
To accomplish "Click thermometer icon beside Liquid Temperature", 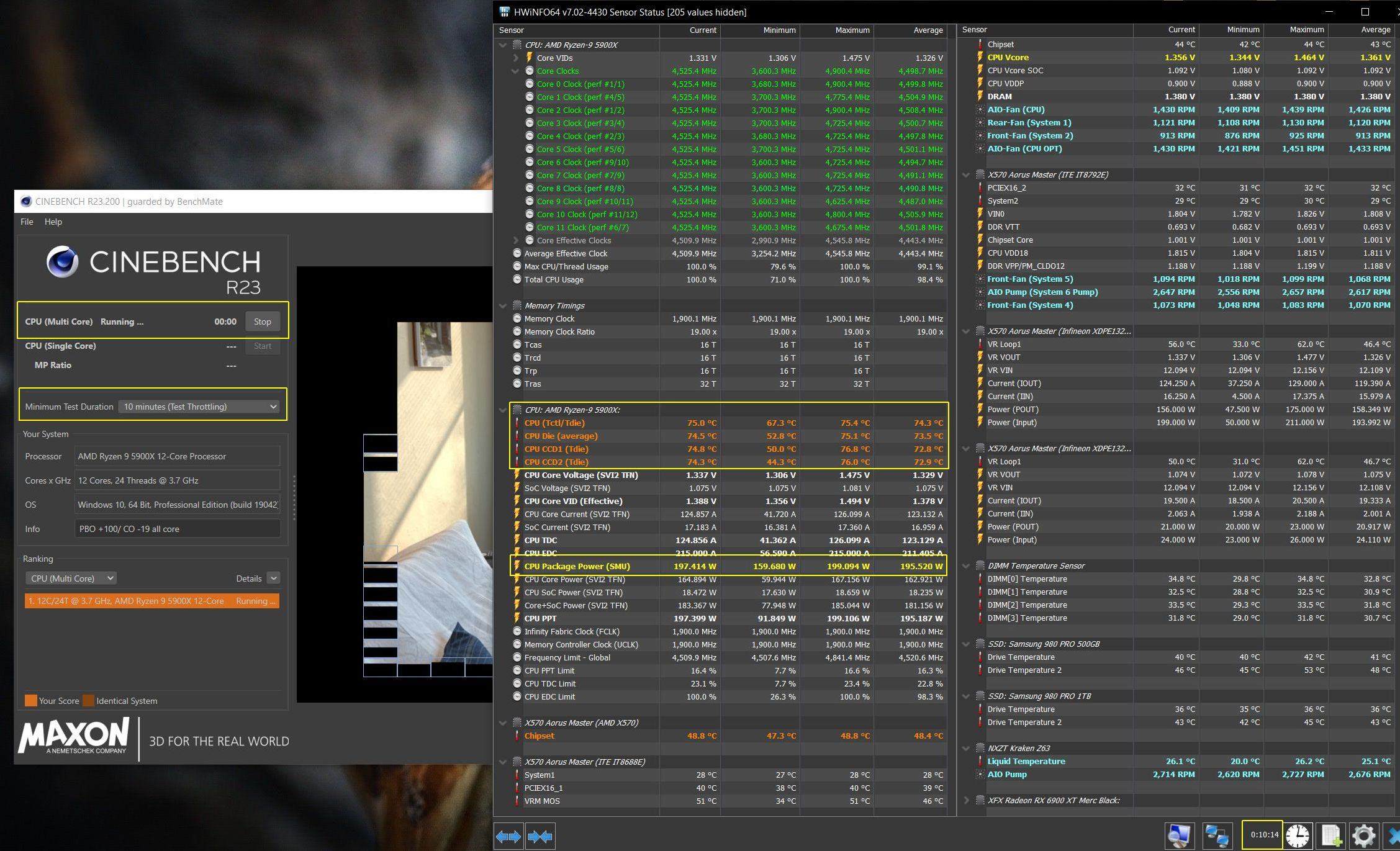I will (x=980, y=761).
